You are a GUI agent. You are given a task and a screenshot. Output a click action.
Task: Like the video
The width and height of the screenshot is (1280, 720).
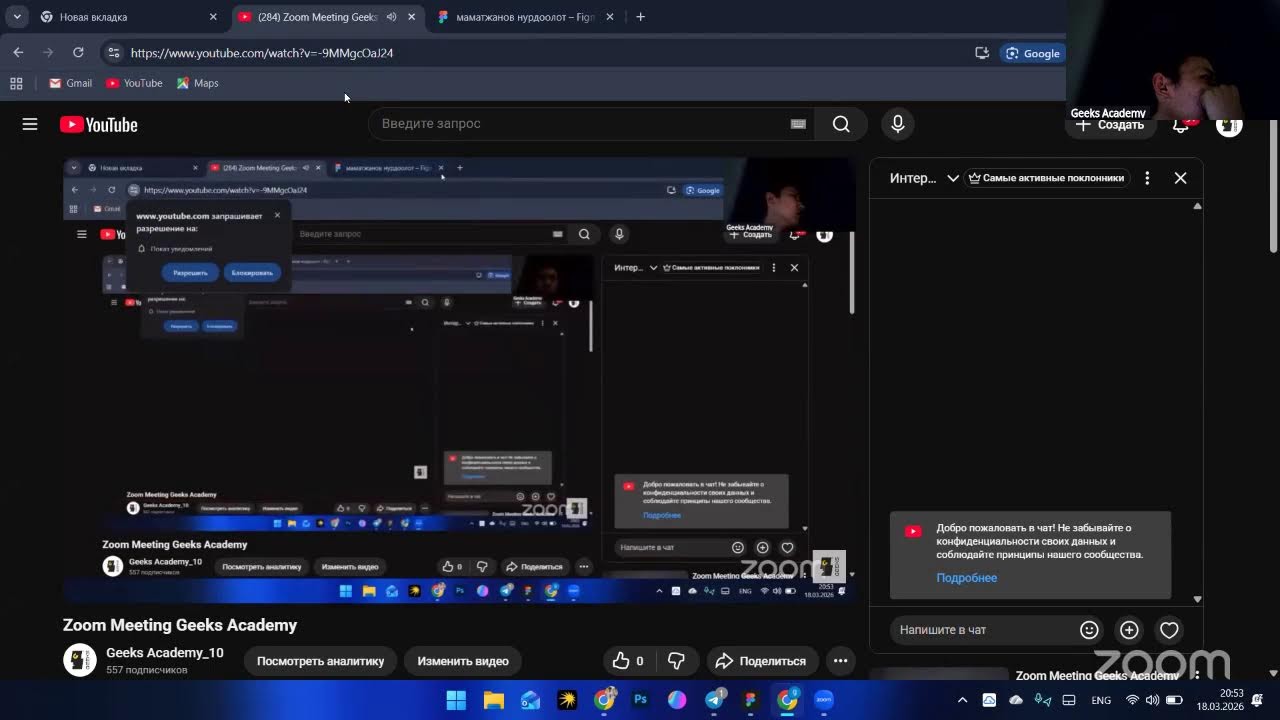pyautogui.click(x=629, y=661)
